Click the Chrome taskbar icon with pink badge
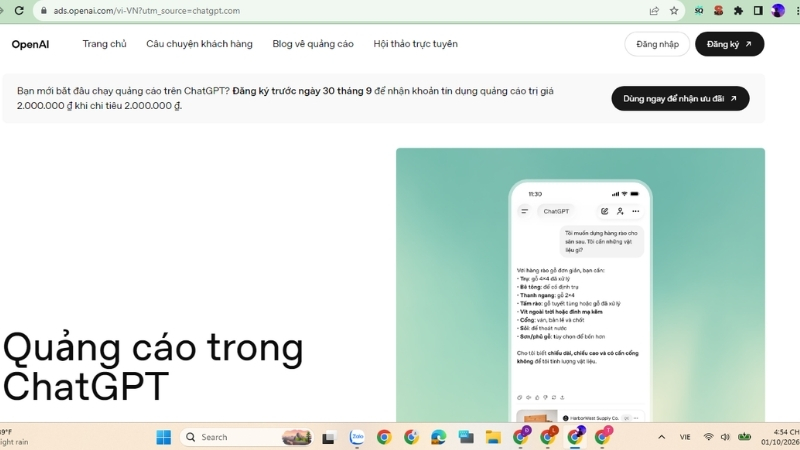 tap(603, 437)
